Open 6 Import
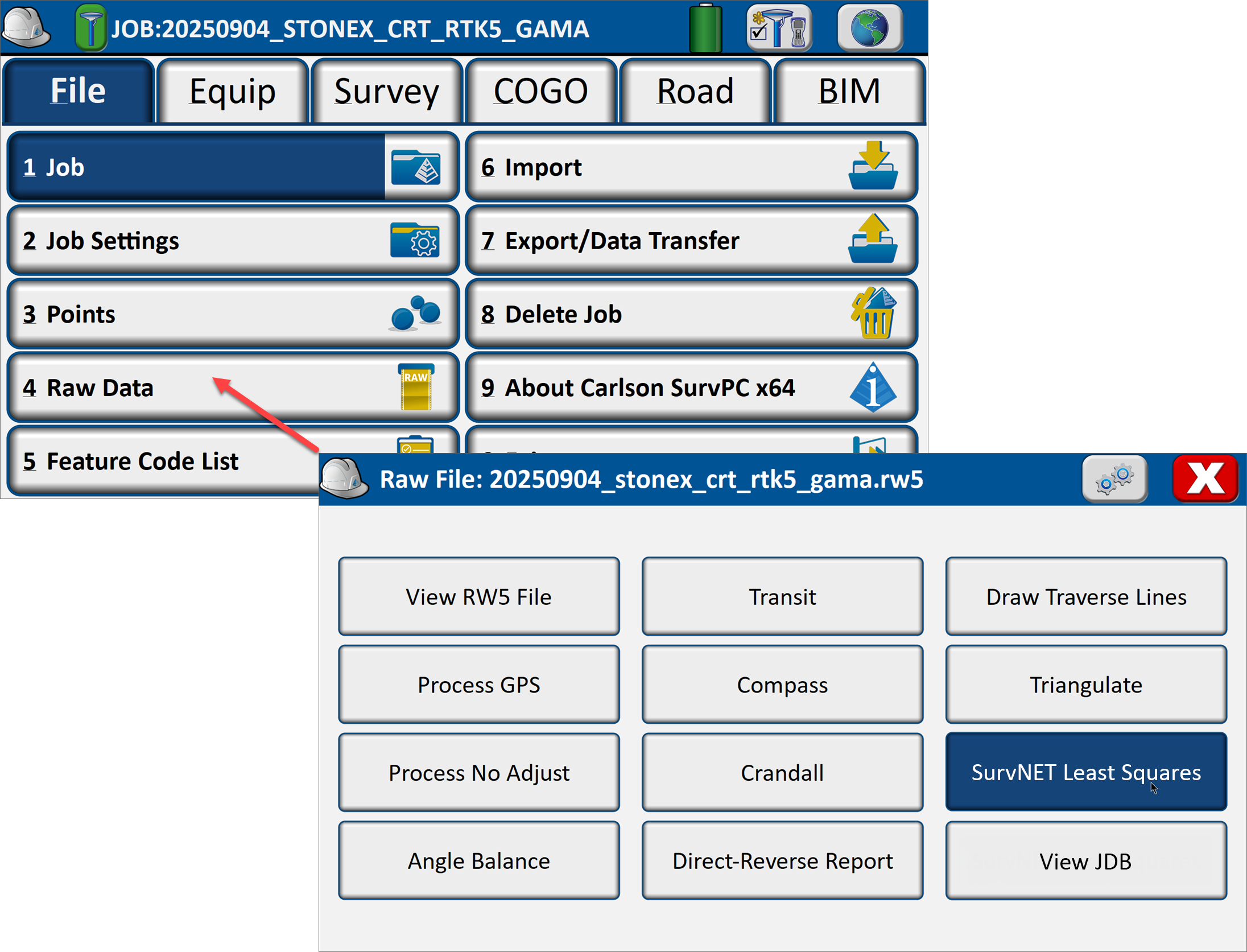This screenshot has height=952, width=1247. (x=691, y=167)
